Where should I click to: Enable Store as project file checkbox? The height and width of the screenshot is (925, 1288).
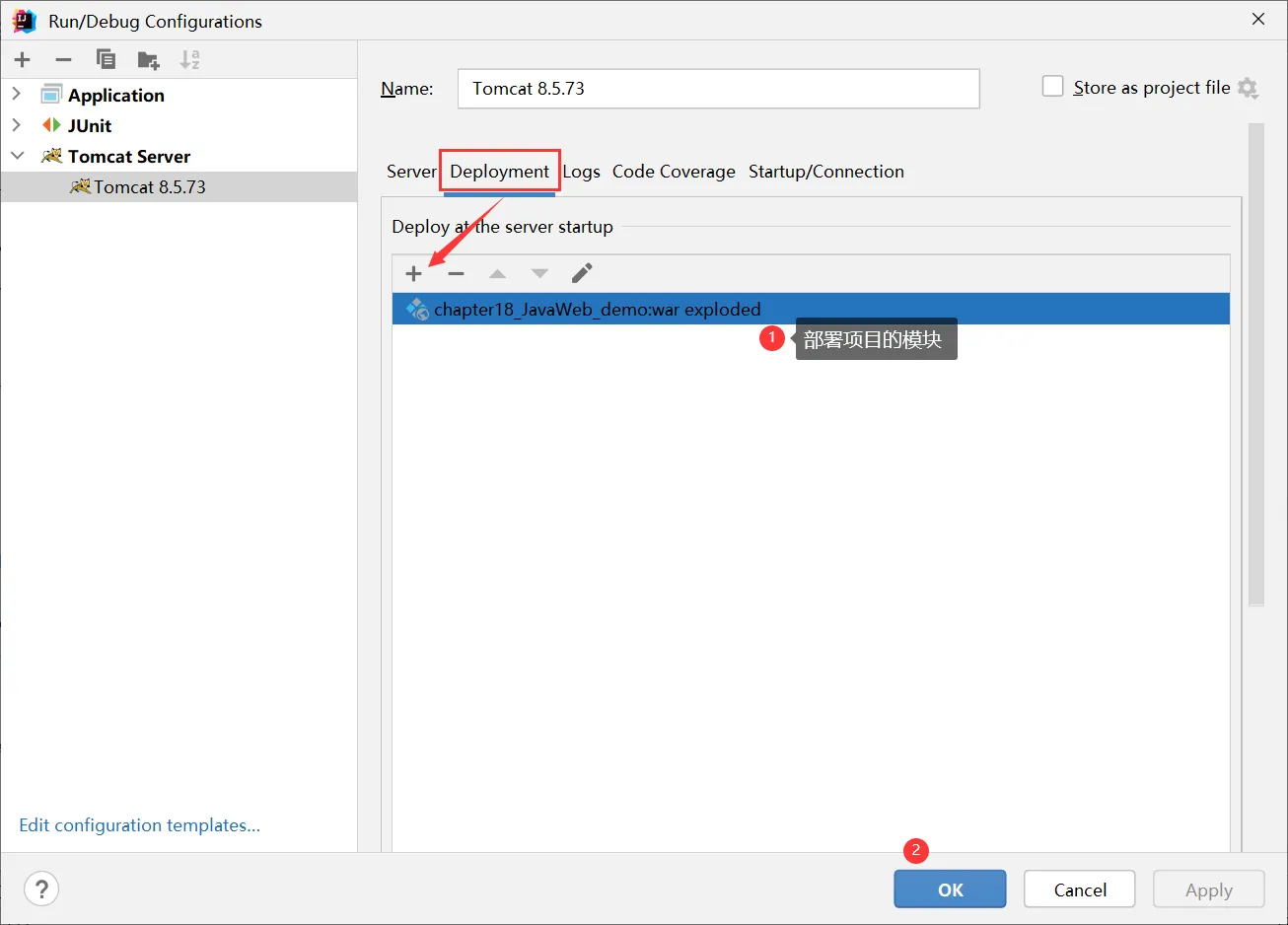(1053, 87)
